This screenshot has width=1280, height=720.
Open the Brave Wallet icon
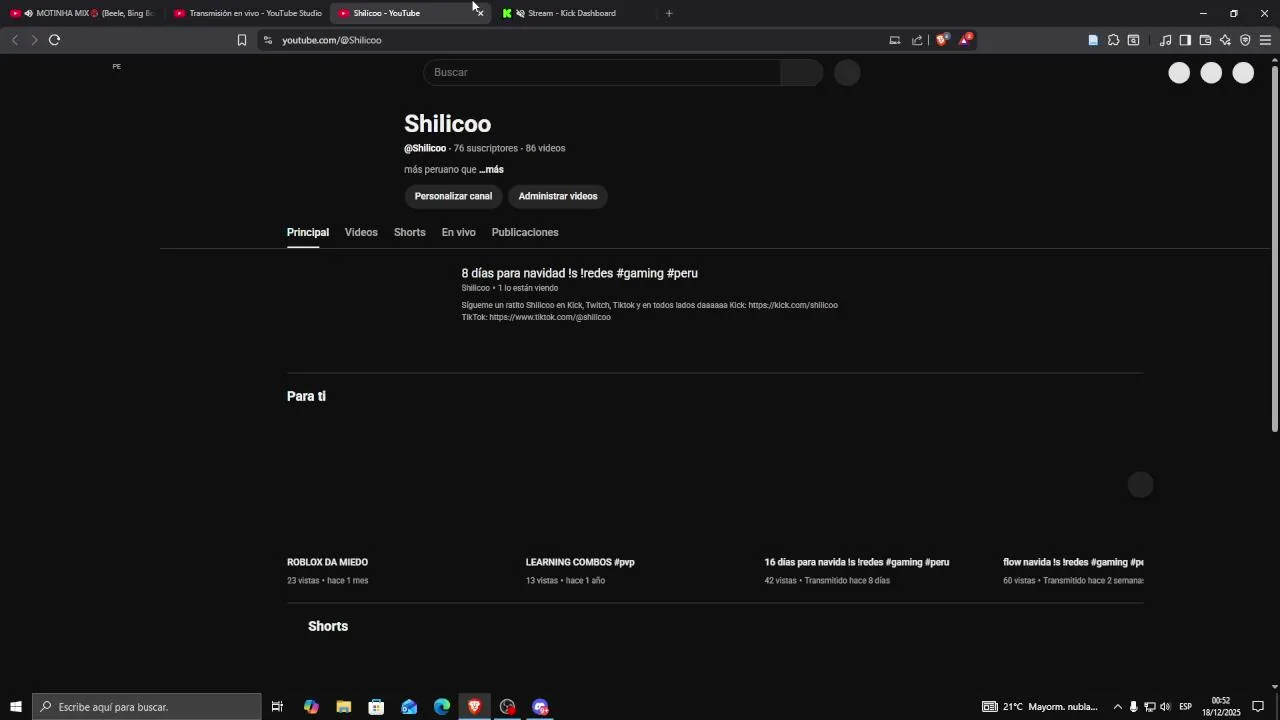pyautogui.click(x=1205, y=40)
